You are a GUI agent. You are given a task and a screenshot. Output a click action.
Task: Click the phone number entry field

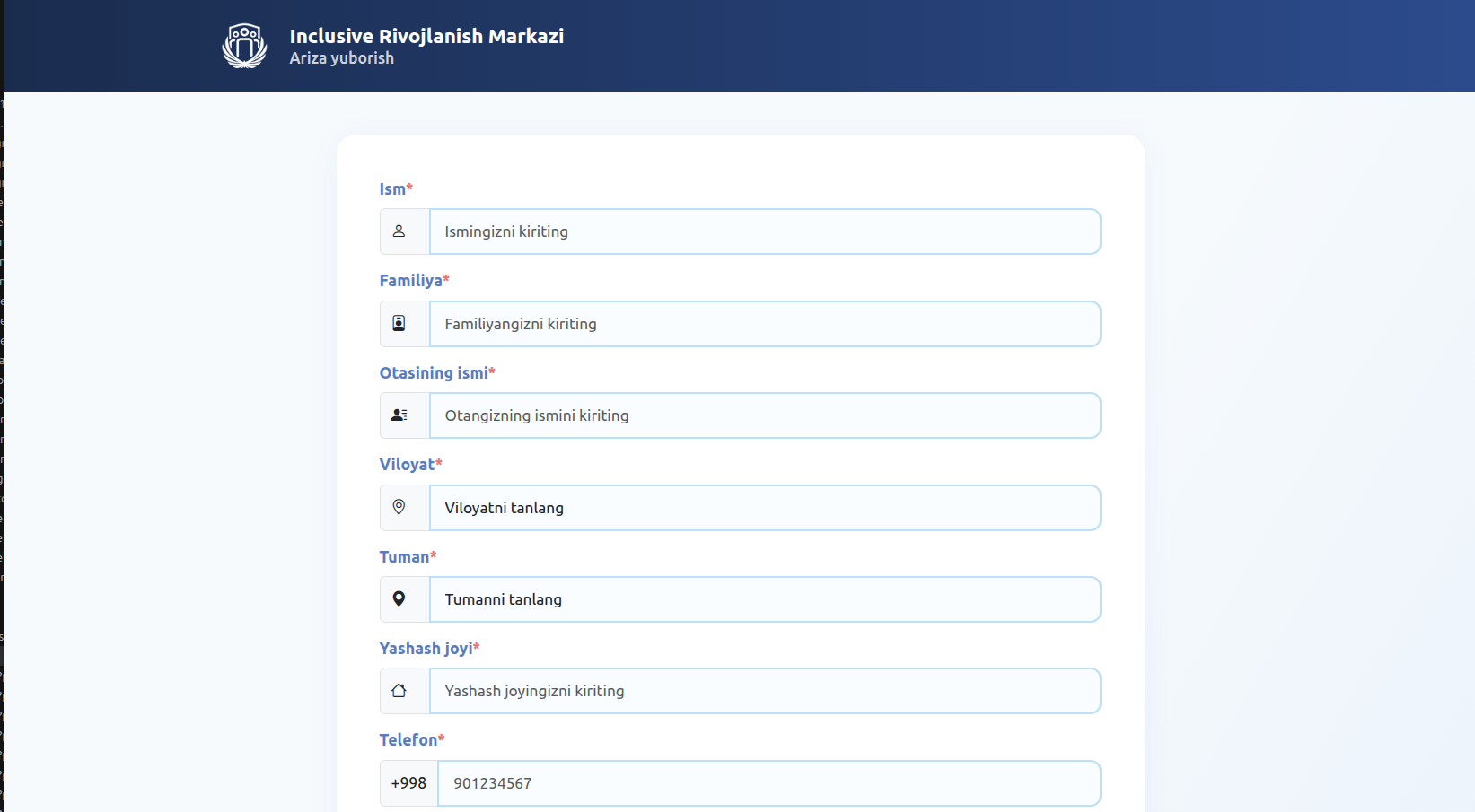tap(769, 782)
